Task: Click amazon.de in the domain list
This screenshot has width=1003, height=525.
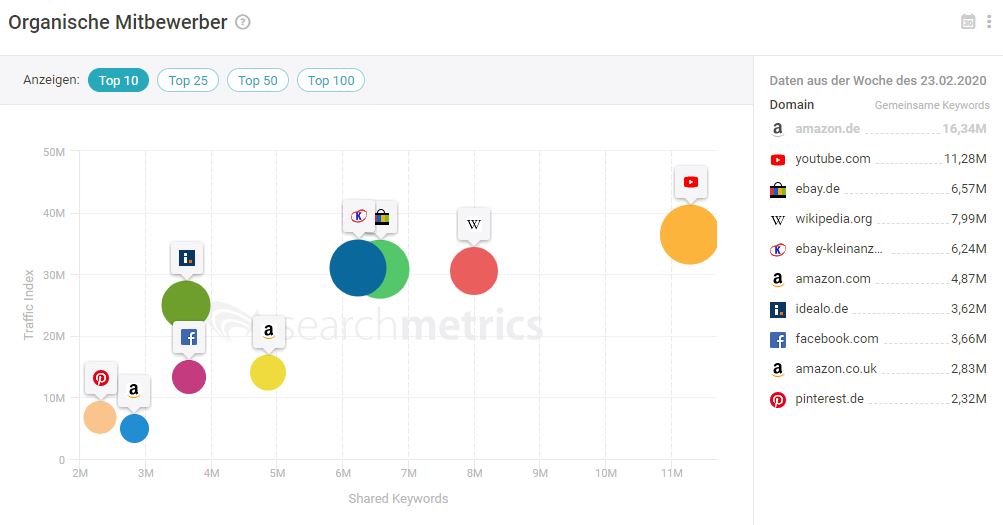Action: (827, 129)
